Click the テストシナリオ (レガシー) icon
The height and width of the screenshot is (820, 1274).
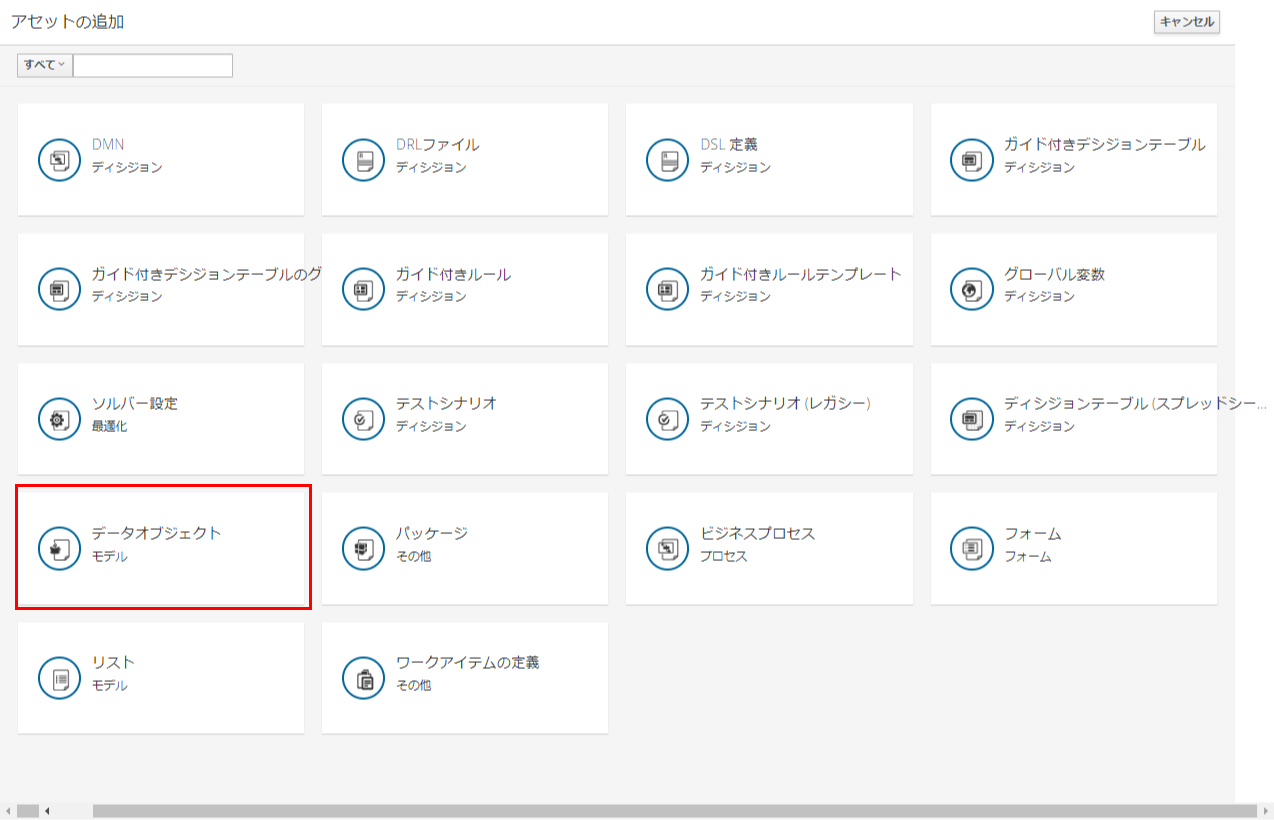tap(668, 419)
